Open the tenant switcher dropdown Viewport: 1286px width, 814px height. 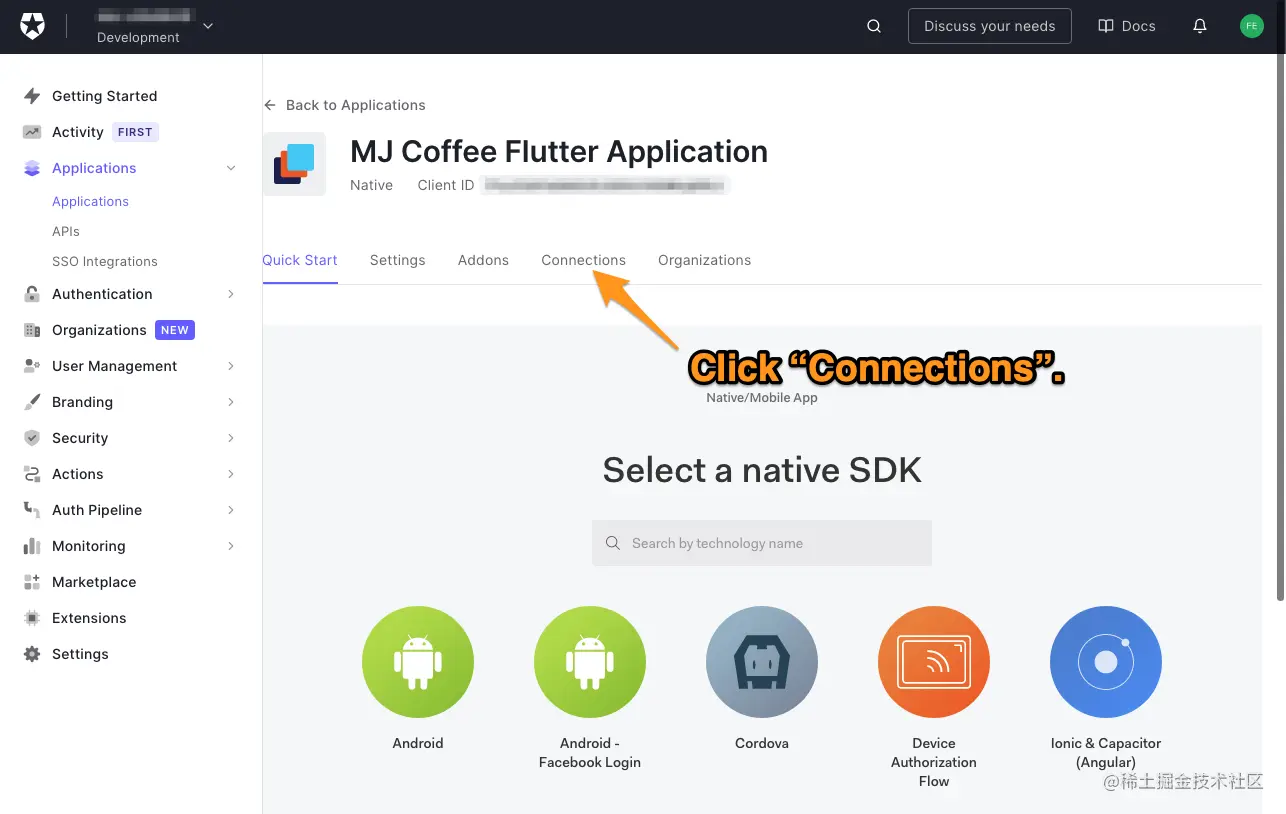(154, 26)
